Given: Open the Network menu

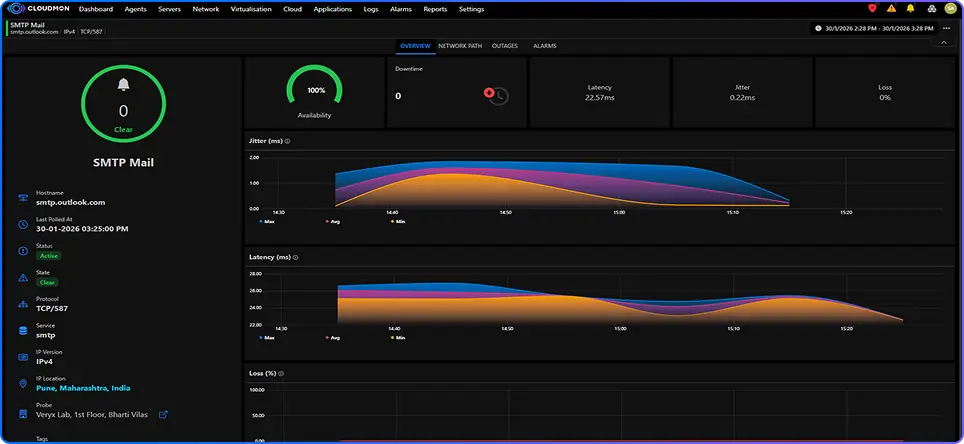Looking at the screenshot, I should click(206, 9).
